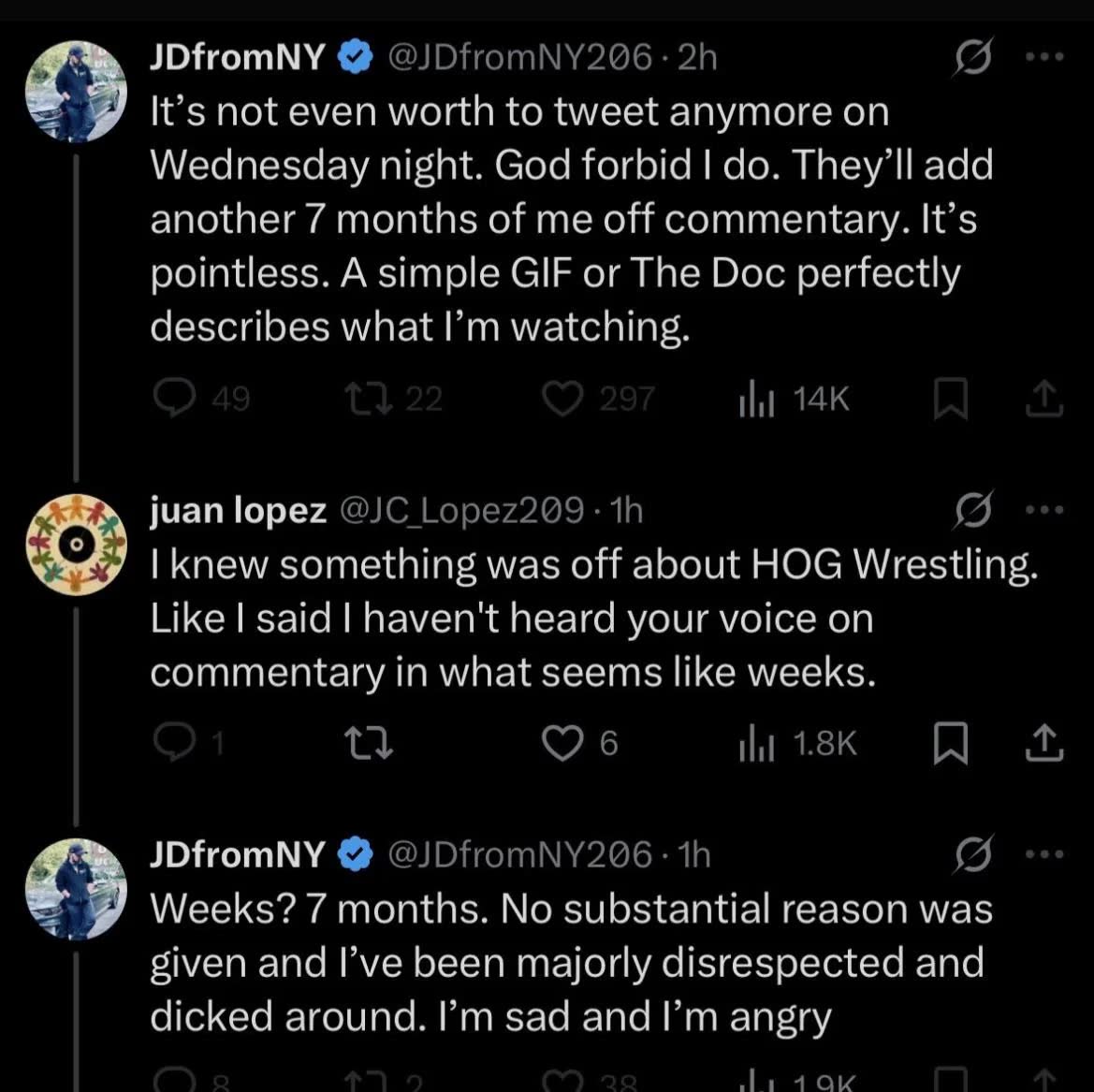Open @JC_Lopez209 profile handle
This screenshot has height=1092, width=1094.
pos(461,511)
